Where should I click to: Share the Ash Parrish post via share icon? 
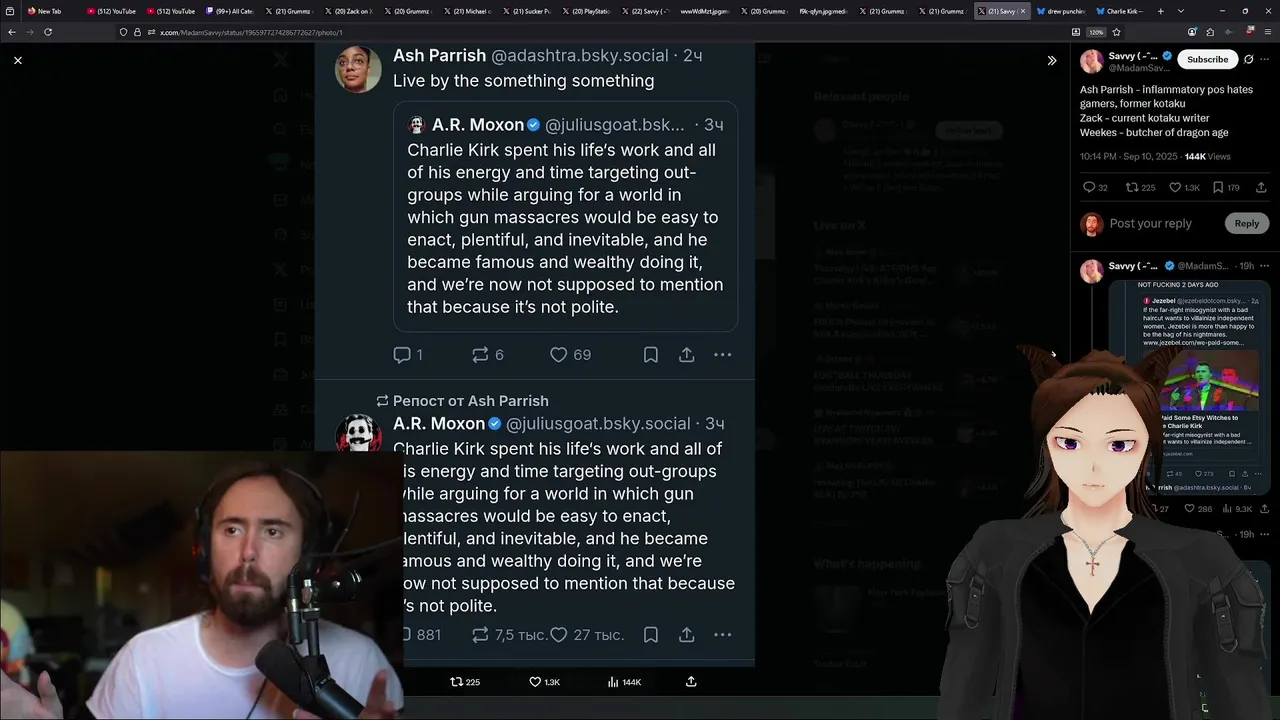point(687,355)
